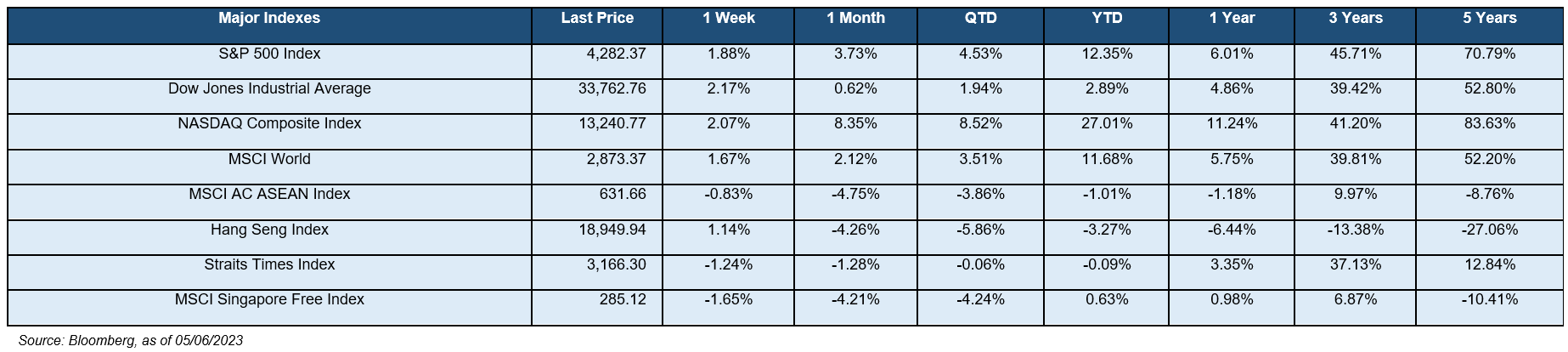Click the 1 Week column header
The height and width of the screenshot is (352, 1568).
(729, 18)
